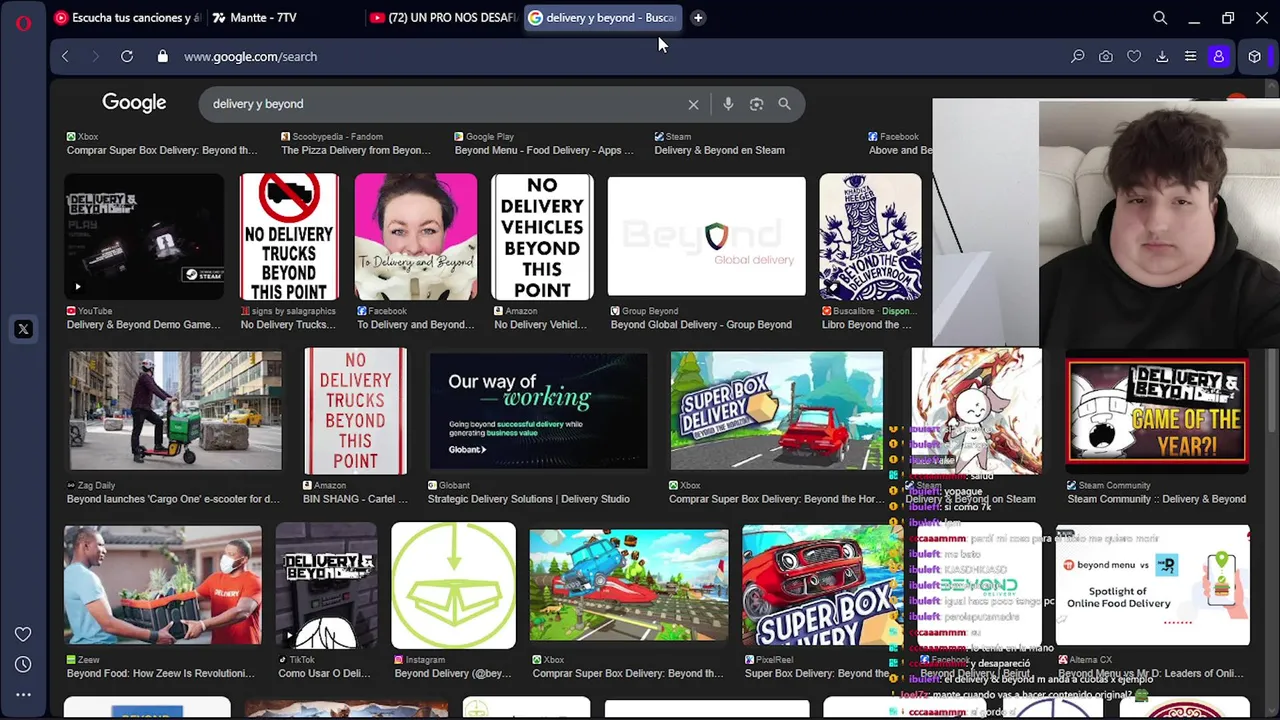The width and height of the screenshot is (1280, 720).
Task: Open 'To Delivery and Beyond' pink image
Action: click(416, 236)
